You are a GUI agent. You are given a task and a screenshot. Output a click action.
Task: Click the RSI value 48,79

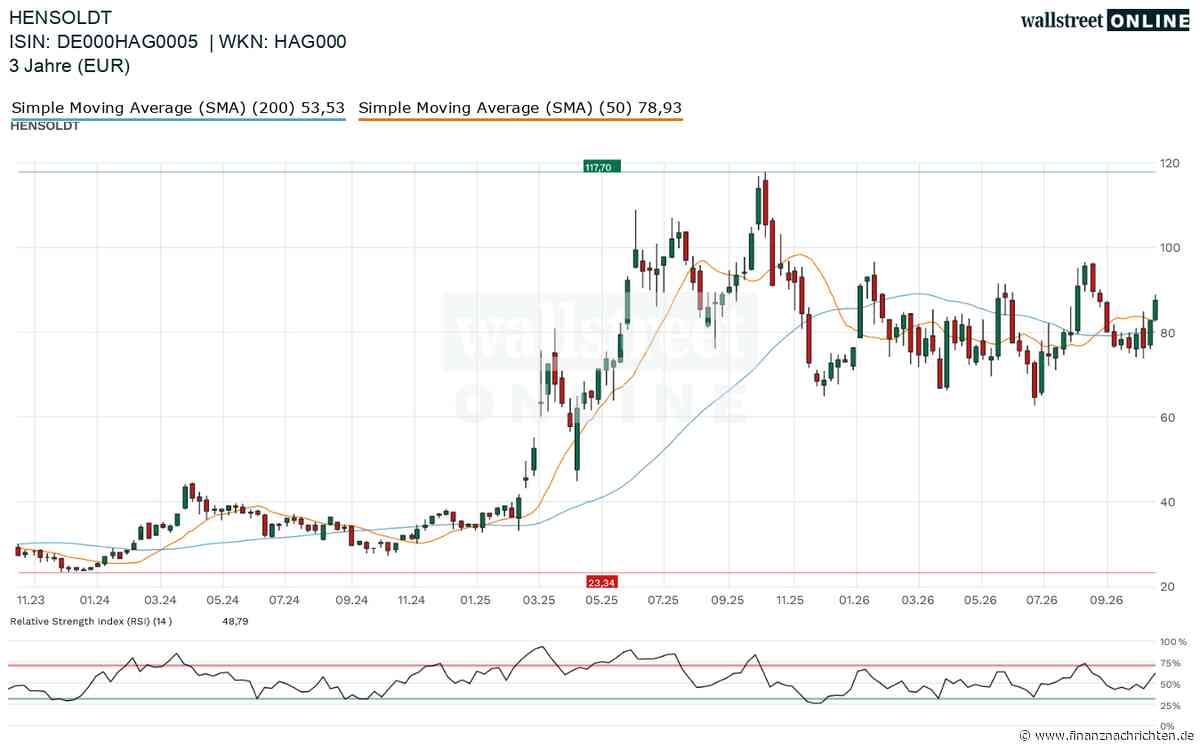click(x=234, y=621)
